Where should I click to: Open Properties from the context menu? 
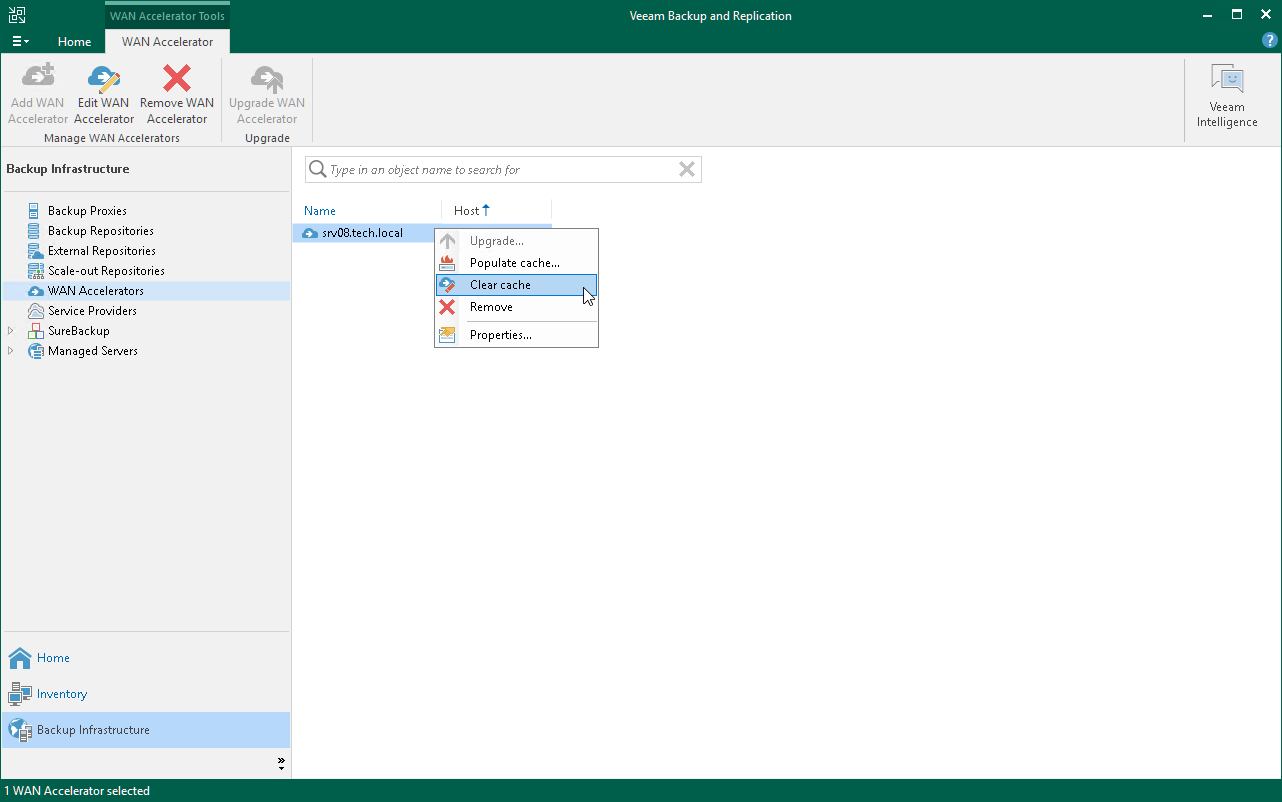(x=516, y=335)
